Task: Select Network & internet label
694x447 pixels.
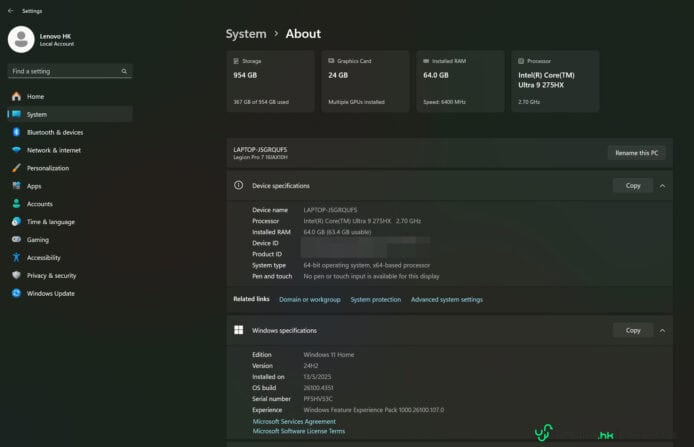Action: coord(54,150)
